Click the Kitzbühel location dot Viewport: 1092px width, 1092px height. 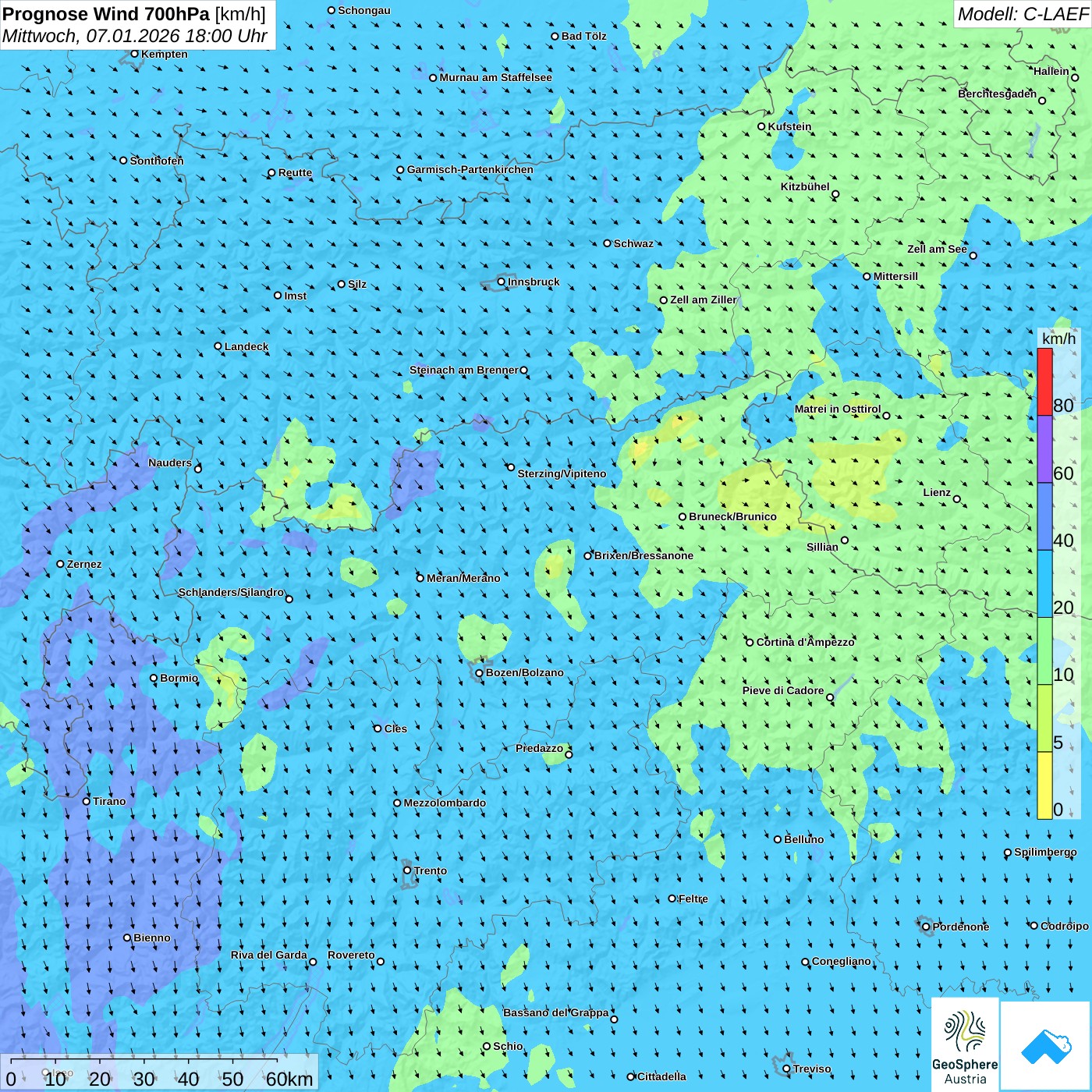[x=835, y=194]
